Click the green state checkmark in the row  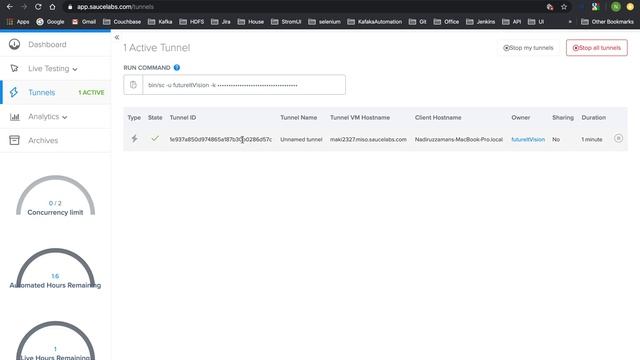(155, 138)
